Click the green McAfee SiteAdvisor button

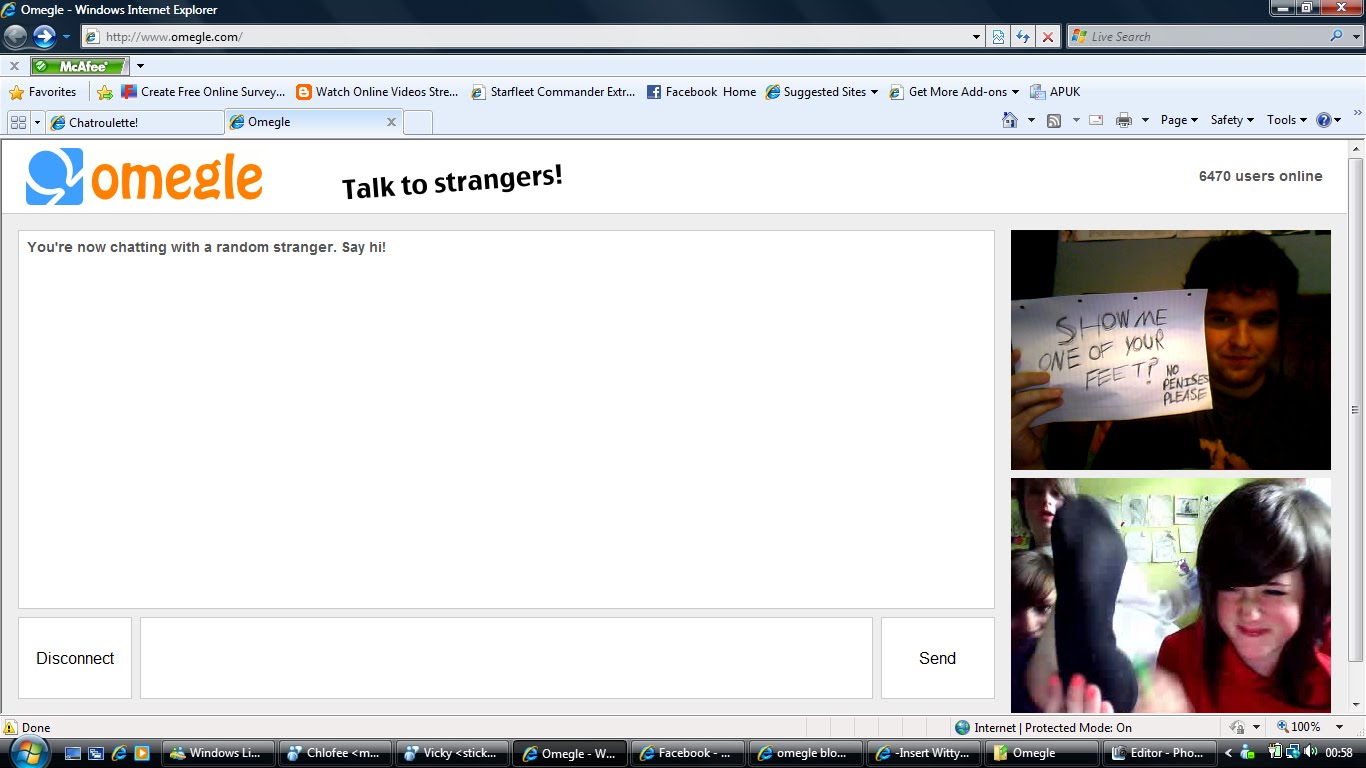(80, 66)
